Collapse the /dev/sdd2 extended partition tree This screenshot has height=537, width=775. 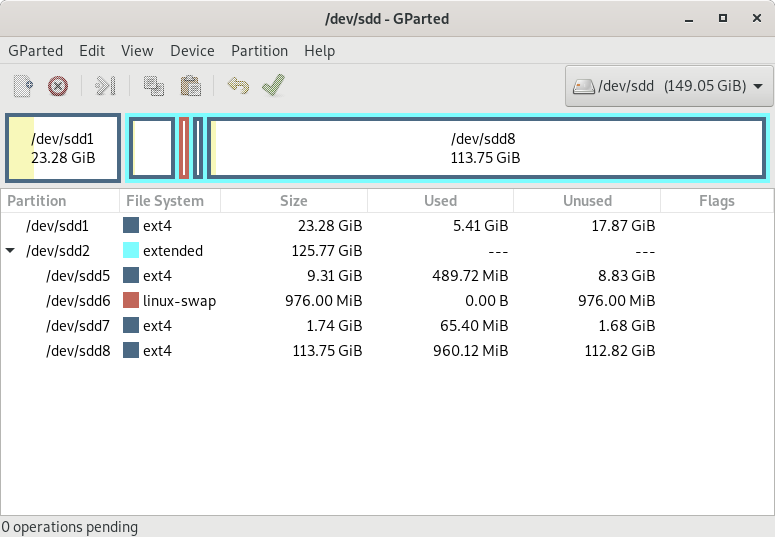point(10,251)
